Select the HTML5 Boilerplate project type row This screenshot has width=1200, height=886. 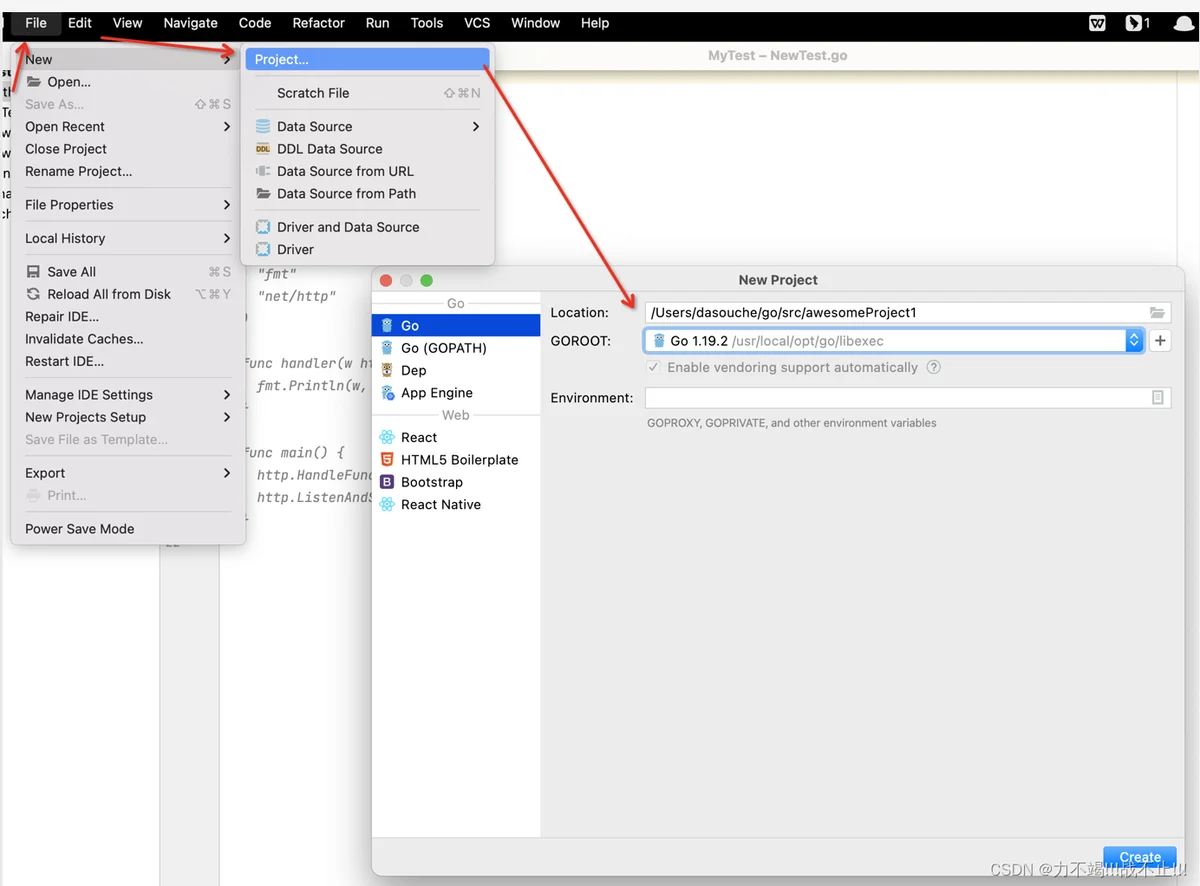[456, 460]
